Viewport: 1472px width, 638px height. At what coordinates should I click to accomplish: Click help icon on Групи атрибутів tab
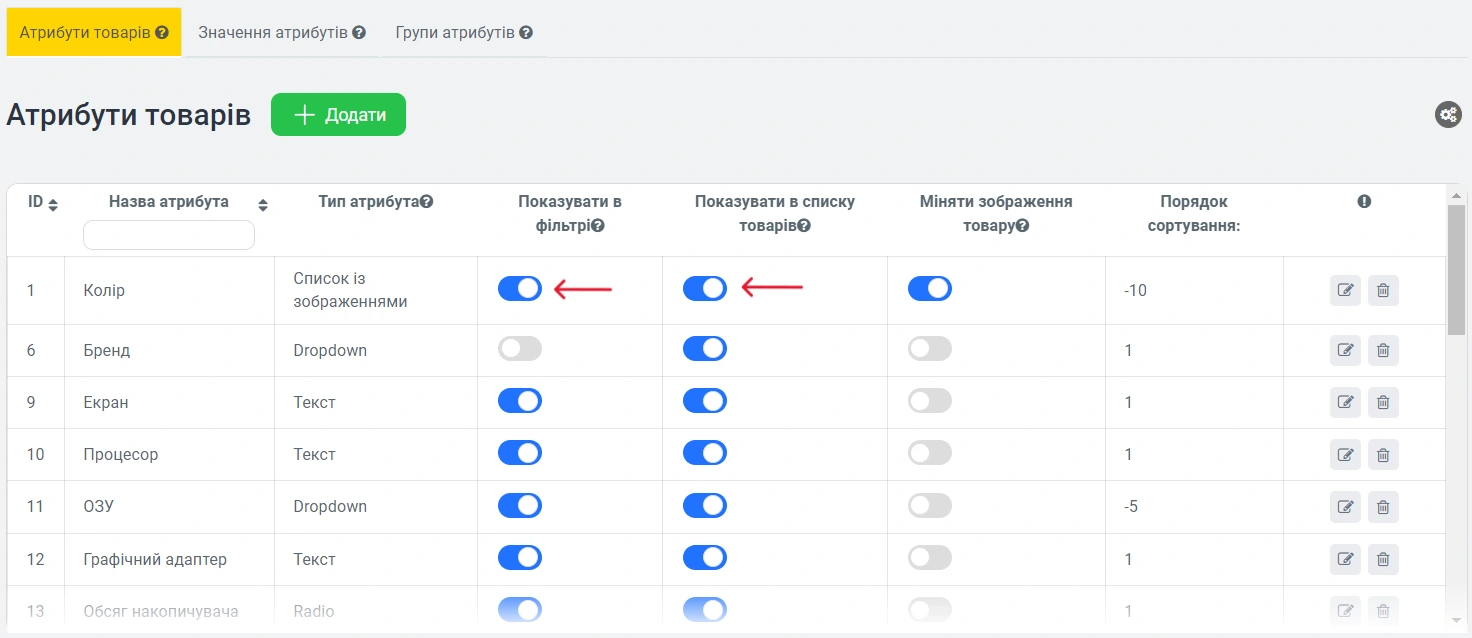point(526,33)
